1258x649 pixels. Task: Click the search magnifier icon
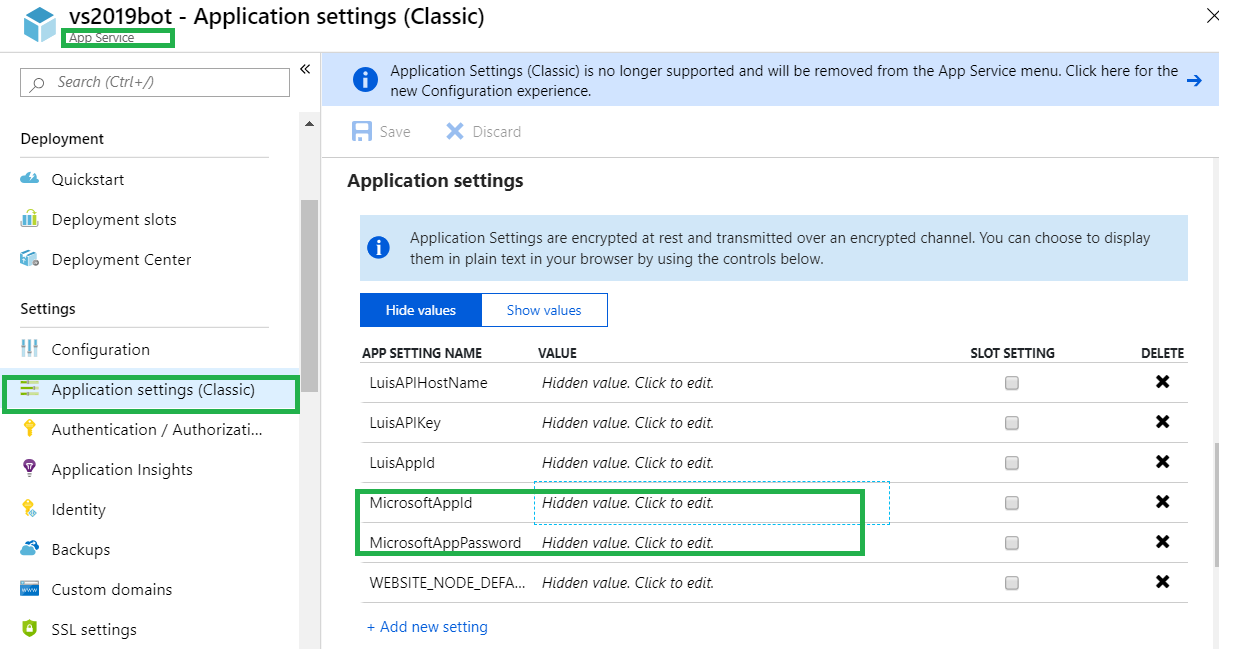click(37, 84)
